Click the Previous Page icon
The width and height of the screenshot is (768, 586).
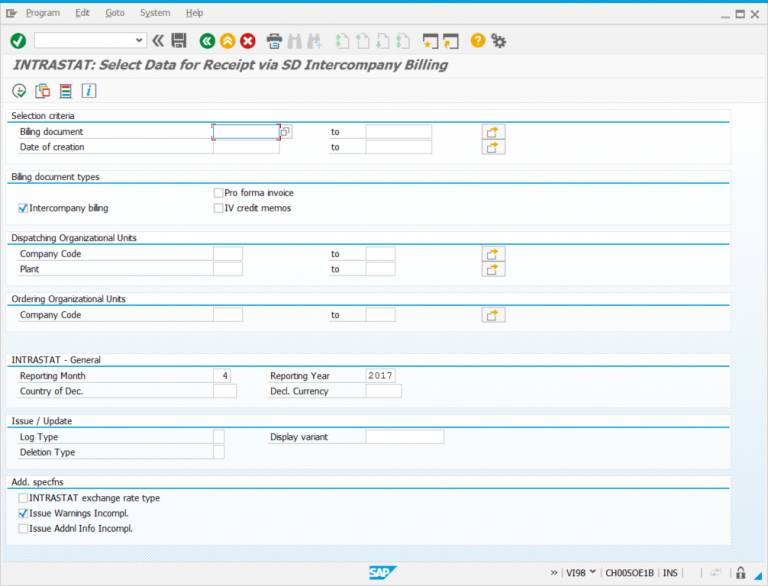click(x=362, y=41)
